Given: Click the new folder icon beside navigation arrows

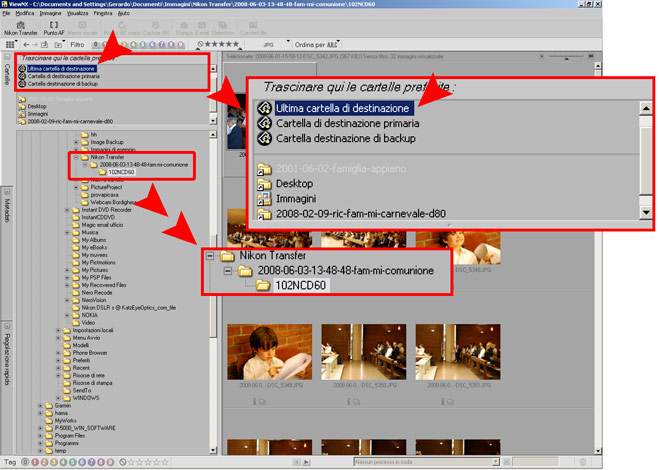Looking at the screenshot, I should 58,45.
